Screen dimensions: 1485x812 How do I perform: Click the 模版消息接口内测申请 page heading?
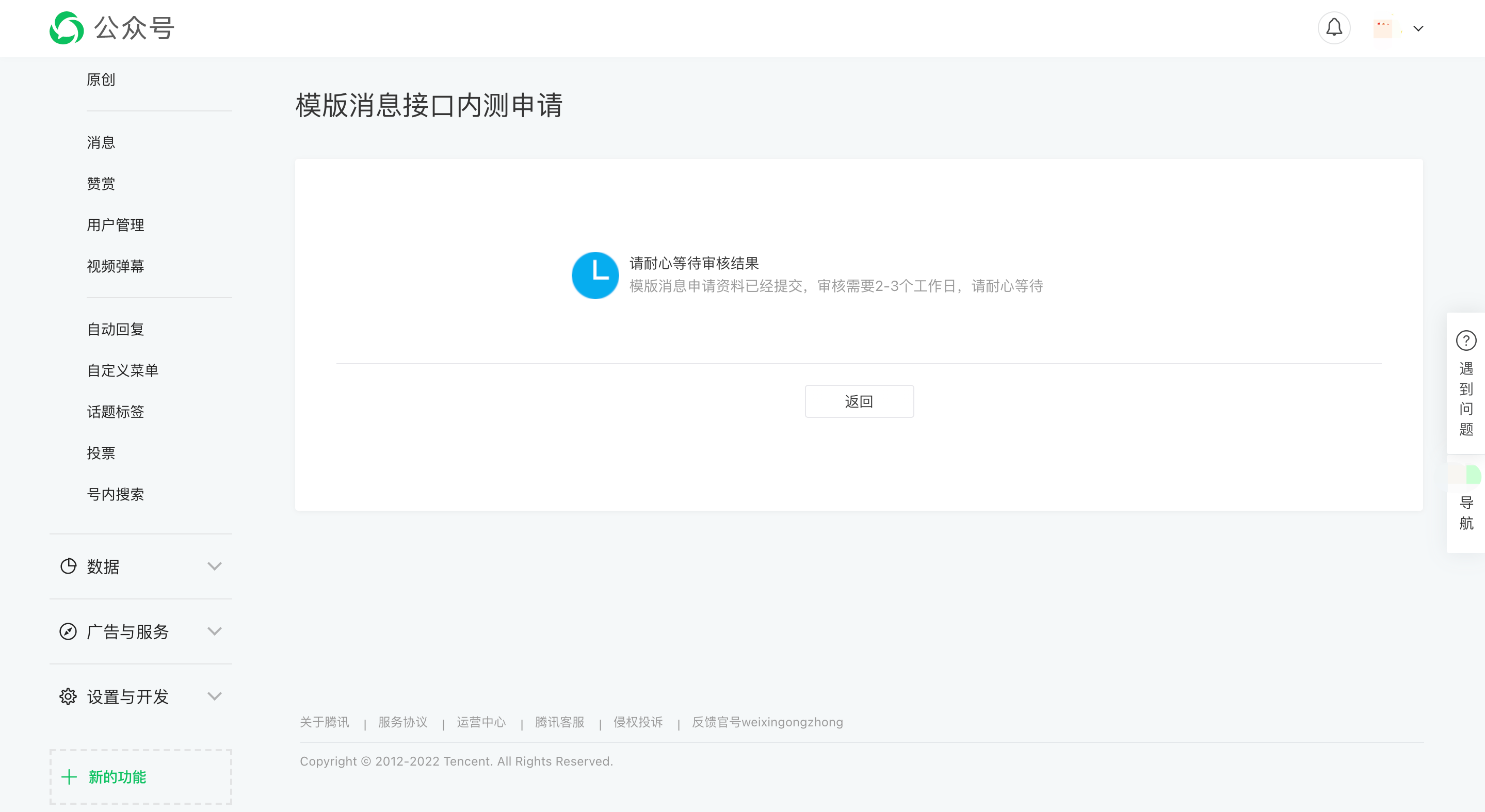429,105
